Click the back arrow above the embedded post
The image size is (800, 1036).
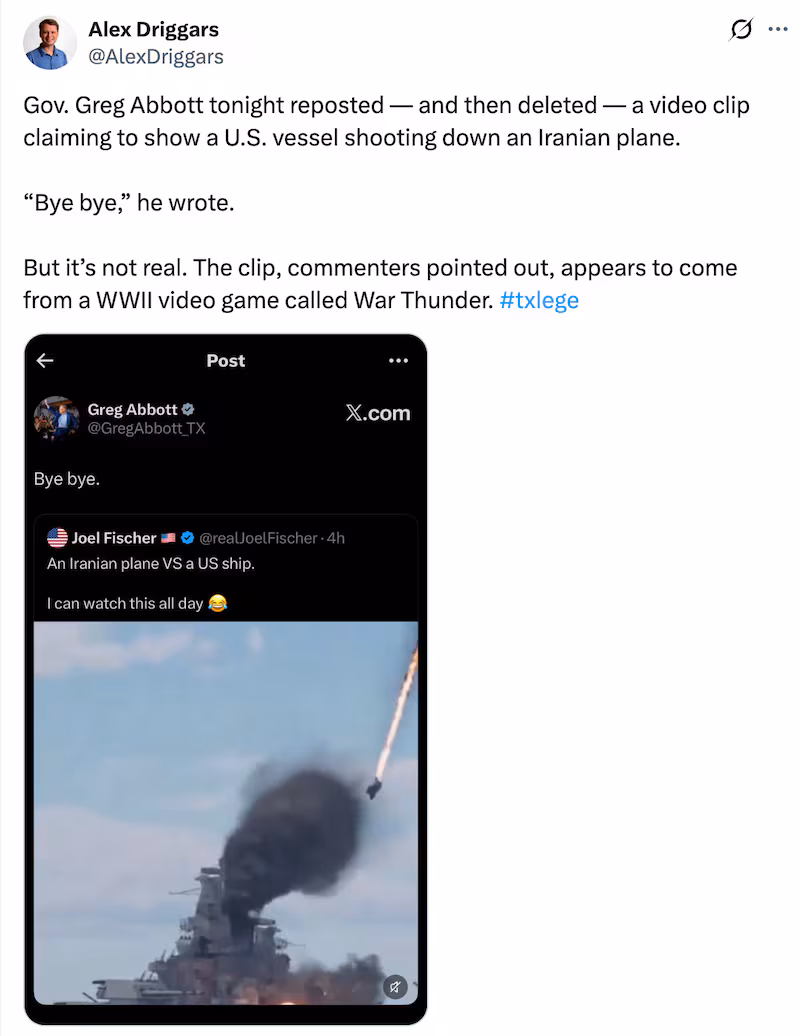coord(45,361)
